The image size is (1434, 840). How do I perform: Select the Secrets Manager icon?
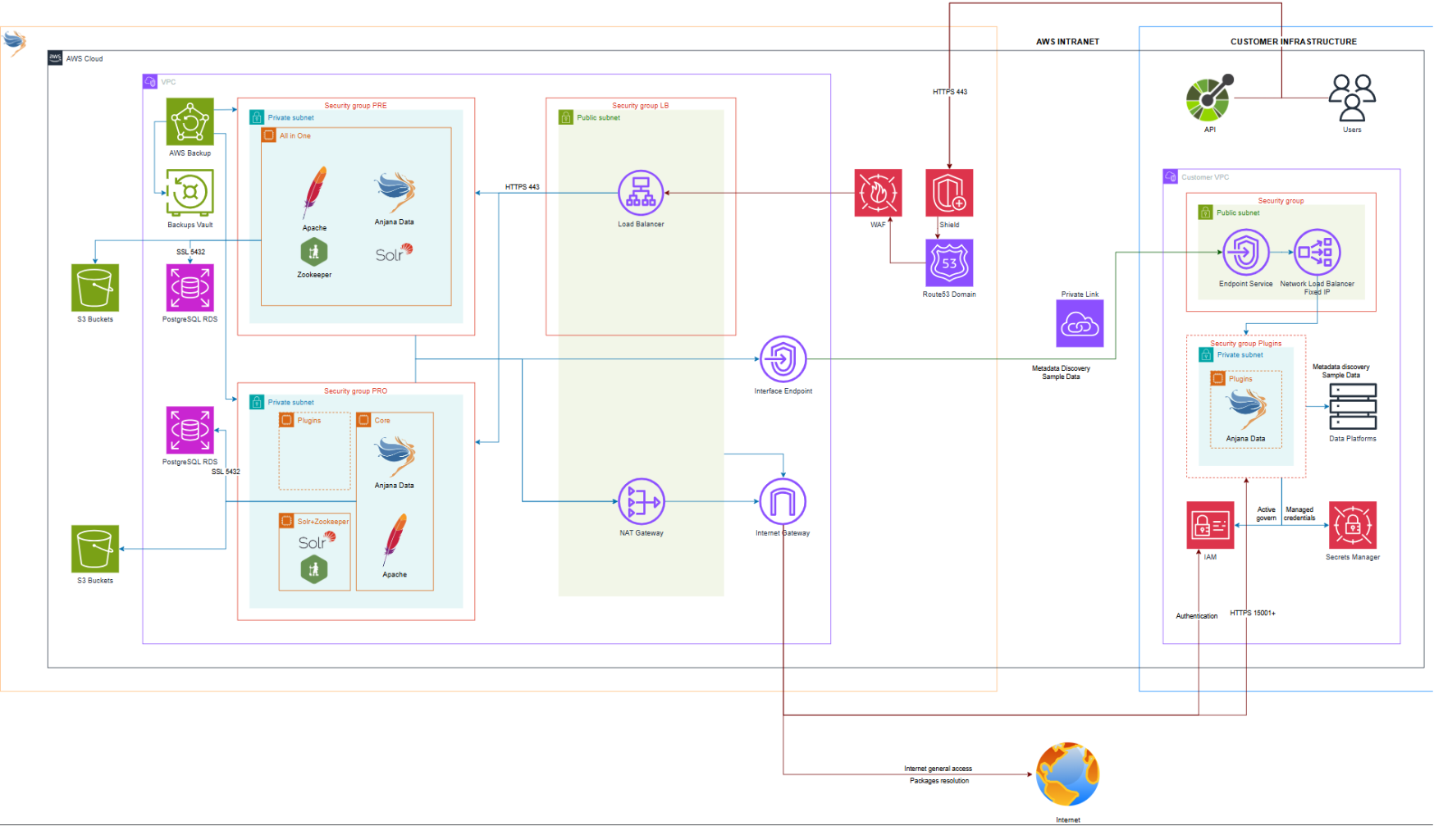[1352, 525]
